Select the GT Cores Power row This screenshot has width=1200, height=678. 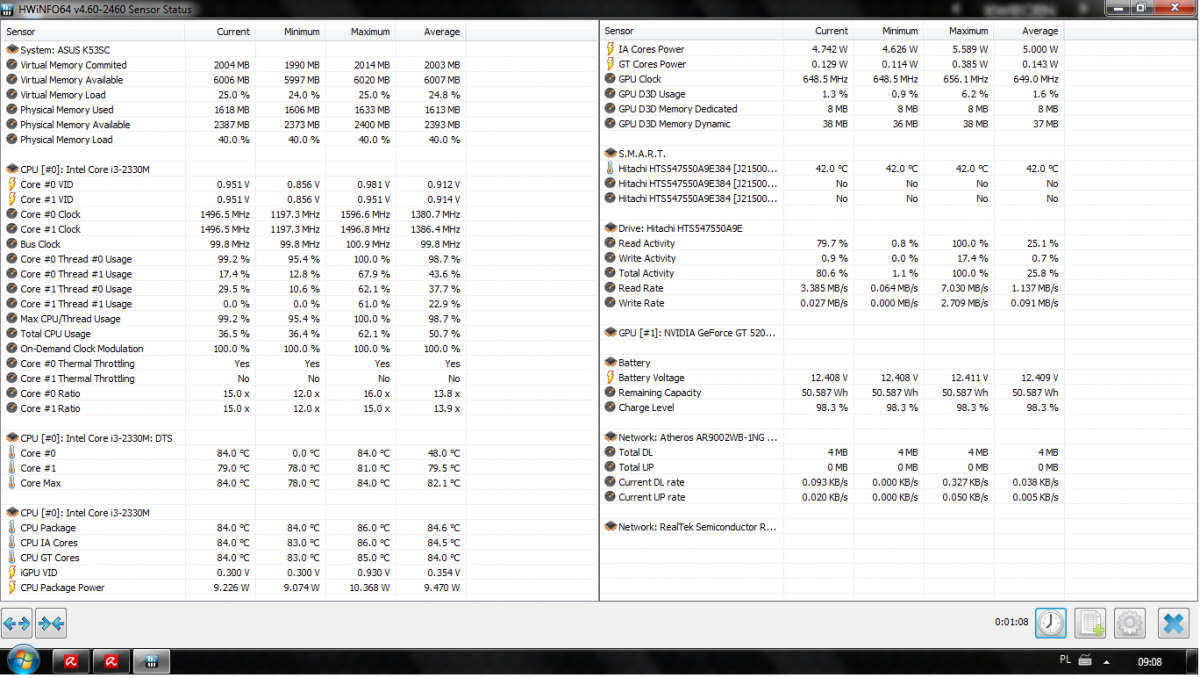[832, 64]
